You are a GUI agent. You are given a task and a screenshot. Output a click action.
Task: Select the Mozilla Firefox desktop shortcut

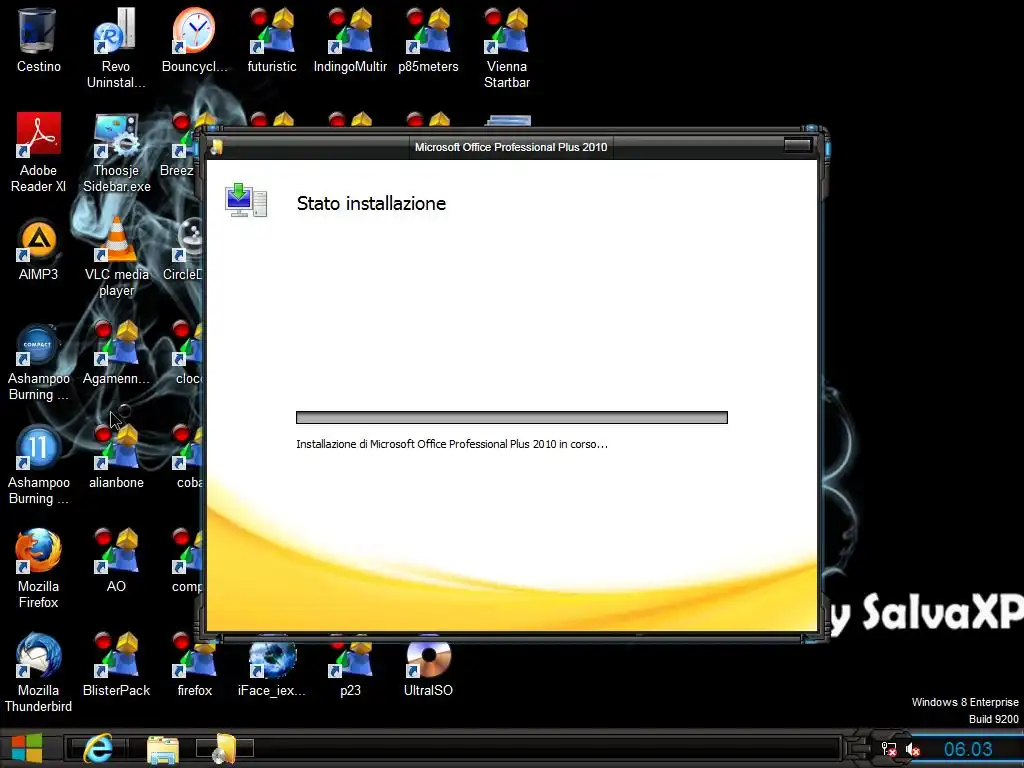click(x=38, y=568)
